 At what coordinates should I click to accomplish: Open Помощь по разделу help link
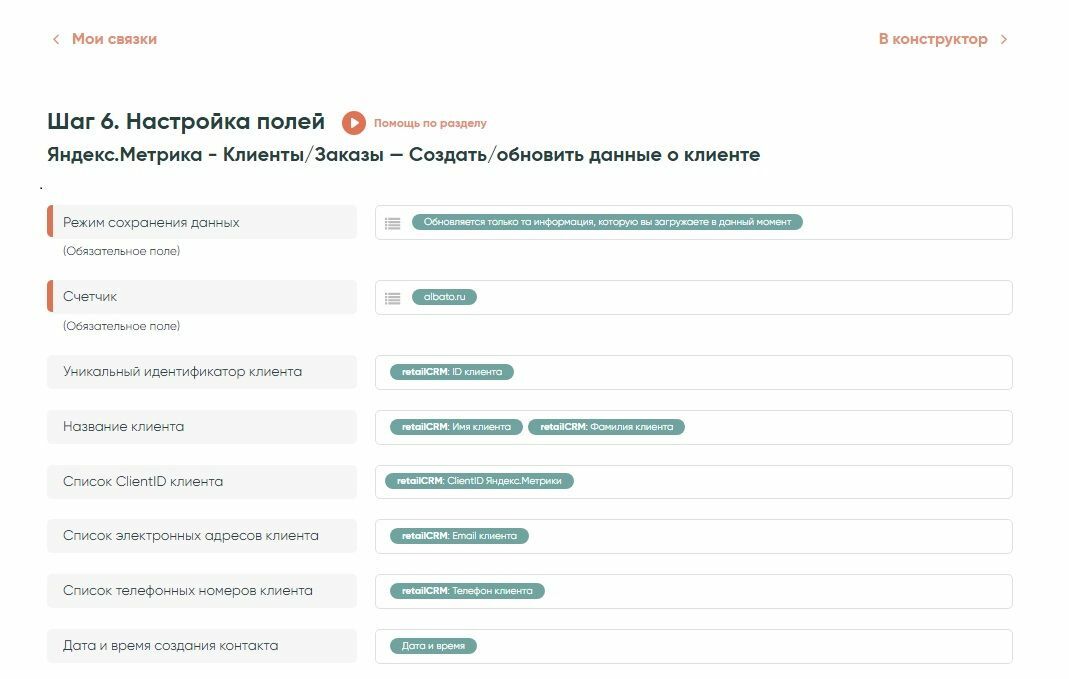coord(430,123)
